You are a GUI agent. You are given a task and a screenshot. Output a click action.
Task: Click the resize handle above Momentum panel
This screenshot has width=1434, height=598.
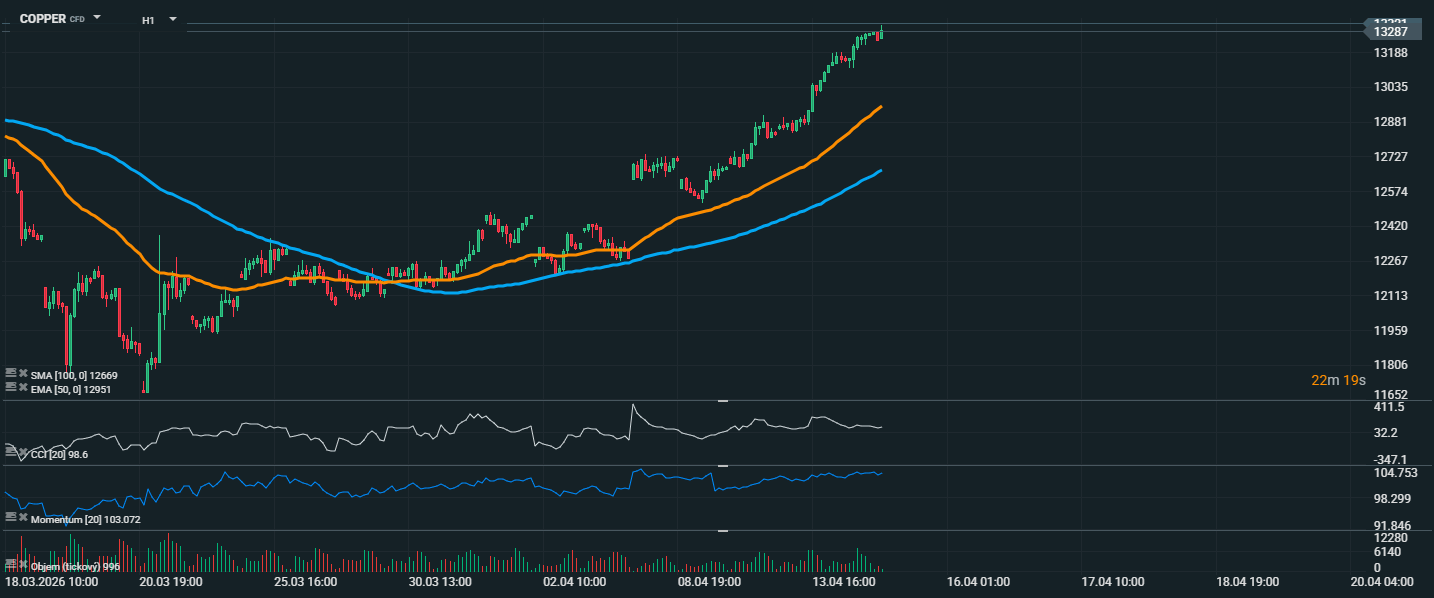(x=723, y=466)
